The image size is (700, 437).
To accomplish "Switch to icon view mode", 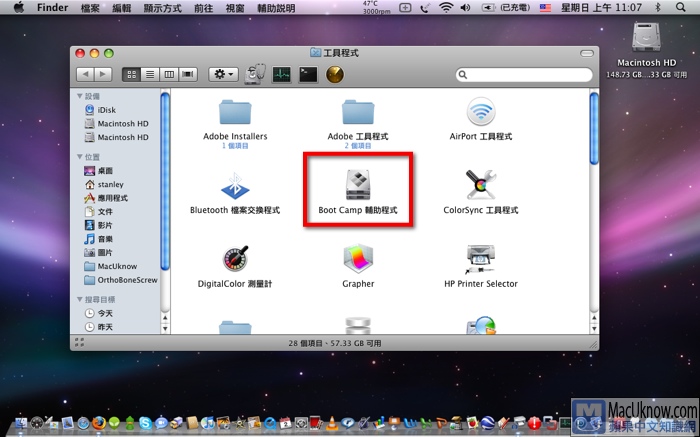I will click(132, 74).
